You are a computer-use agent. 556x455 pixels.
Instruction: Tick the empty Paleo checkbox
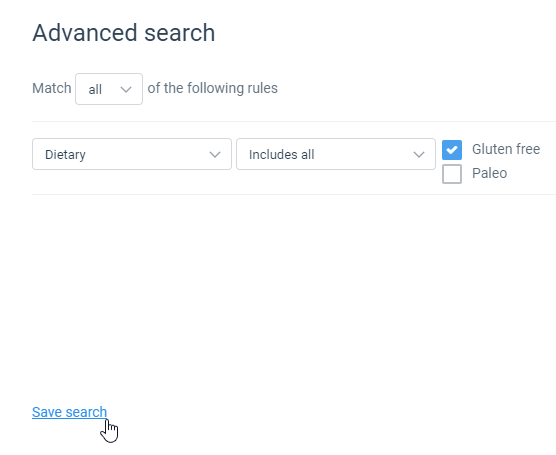(452, 174)
